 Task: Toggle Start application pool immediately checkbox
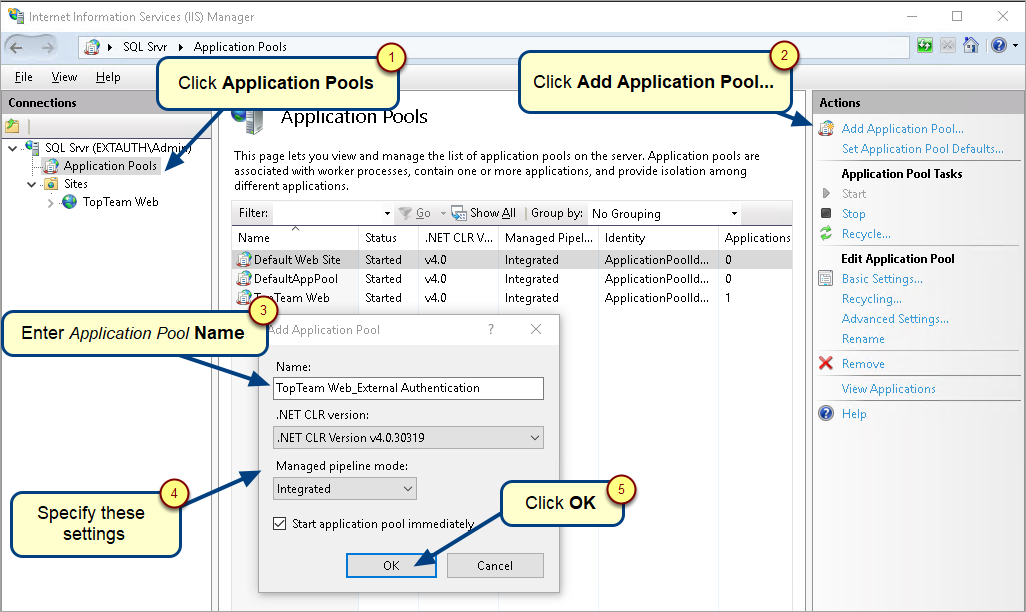[x=279, y=524]
